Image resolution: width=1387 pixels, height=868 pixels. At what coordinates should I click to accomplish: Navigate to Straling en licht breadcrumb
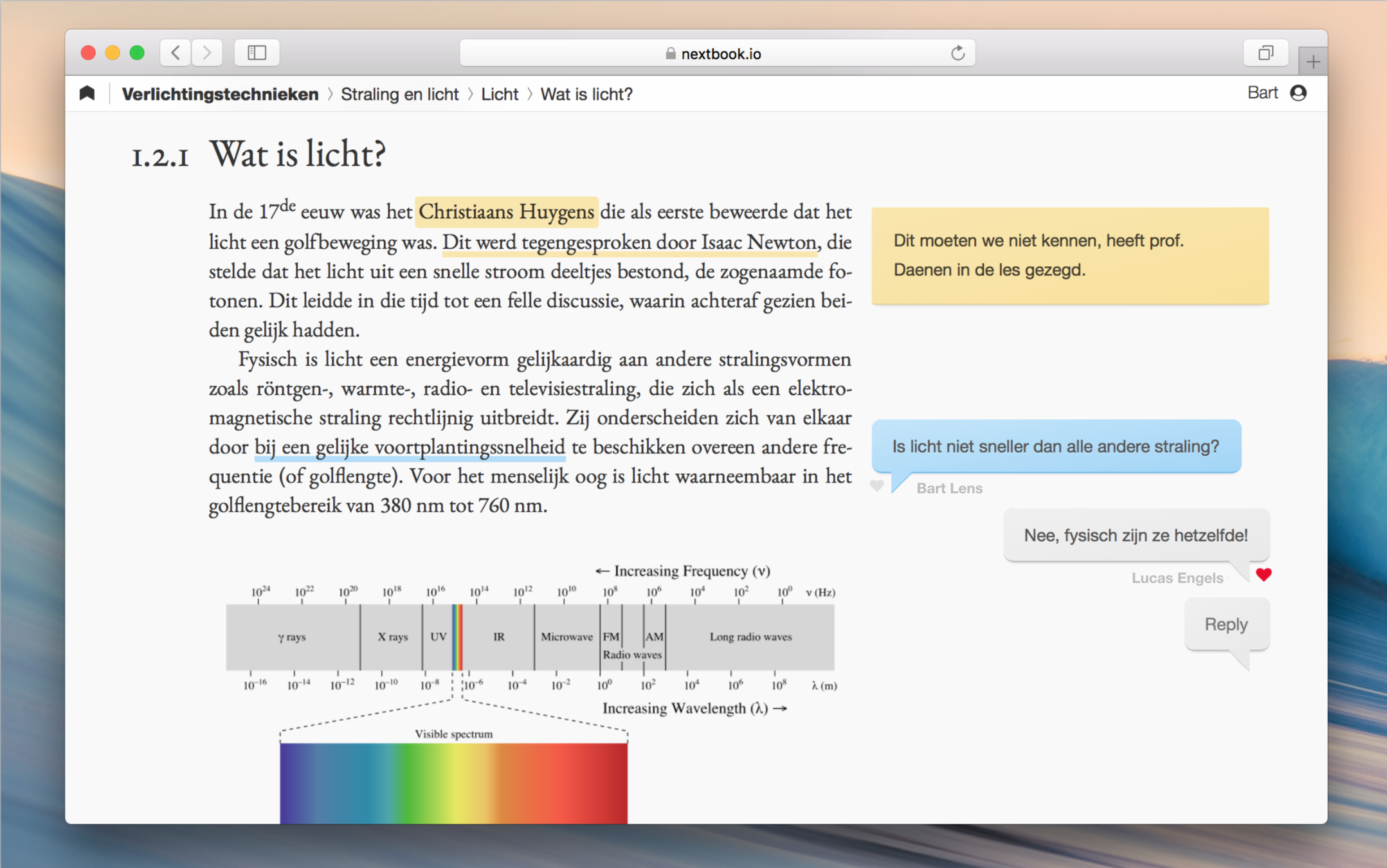click(399, 94)
